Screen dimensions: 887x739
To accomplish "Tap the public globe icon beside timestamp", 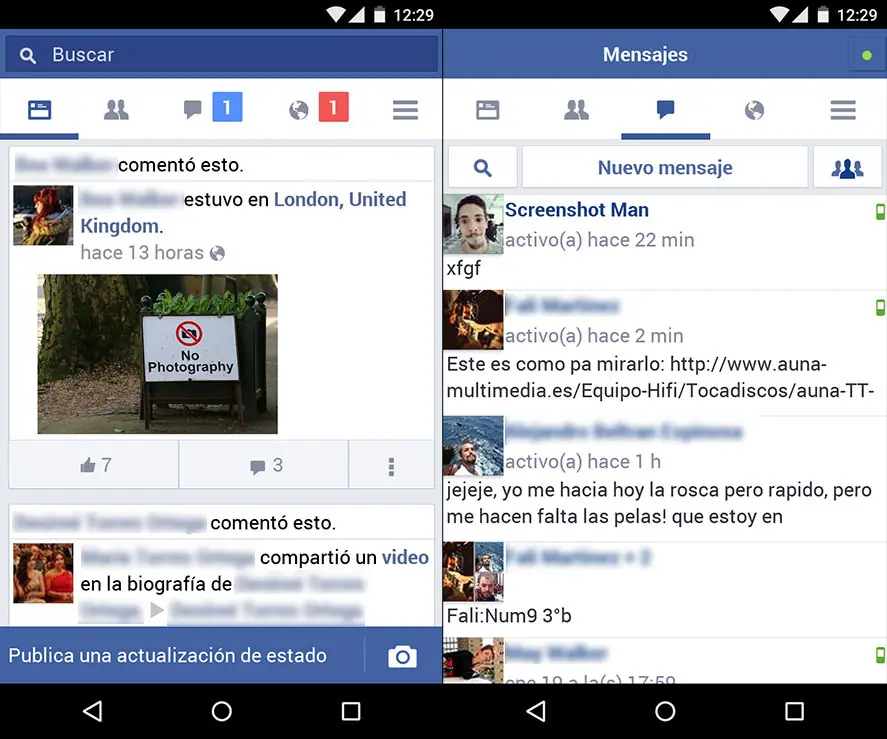I will 217,254.
